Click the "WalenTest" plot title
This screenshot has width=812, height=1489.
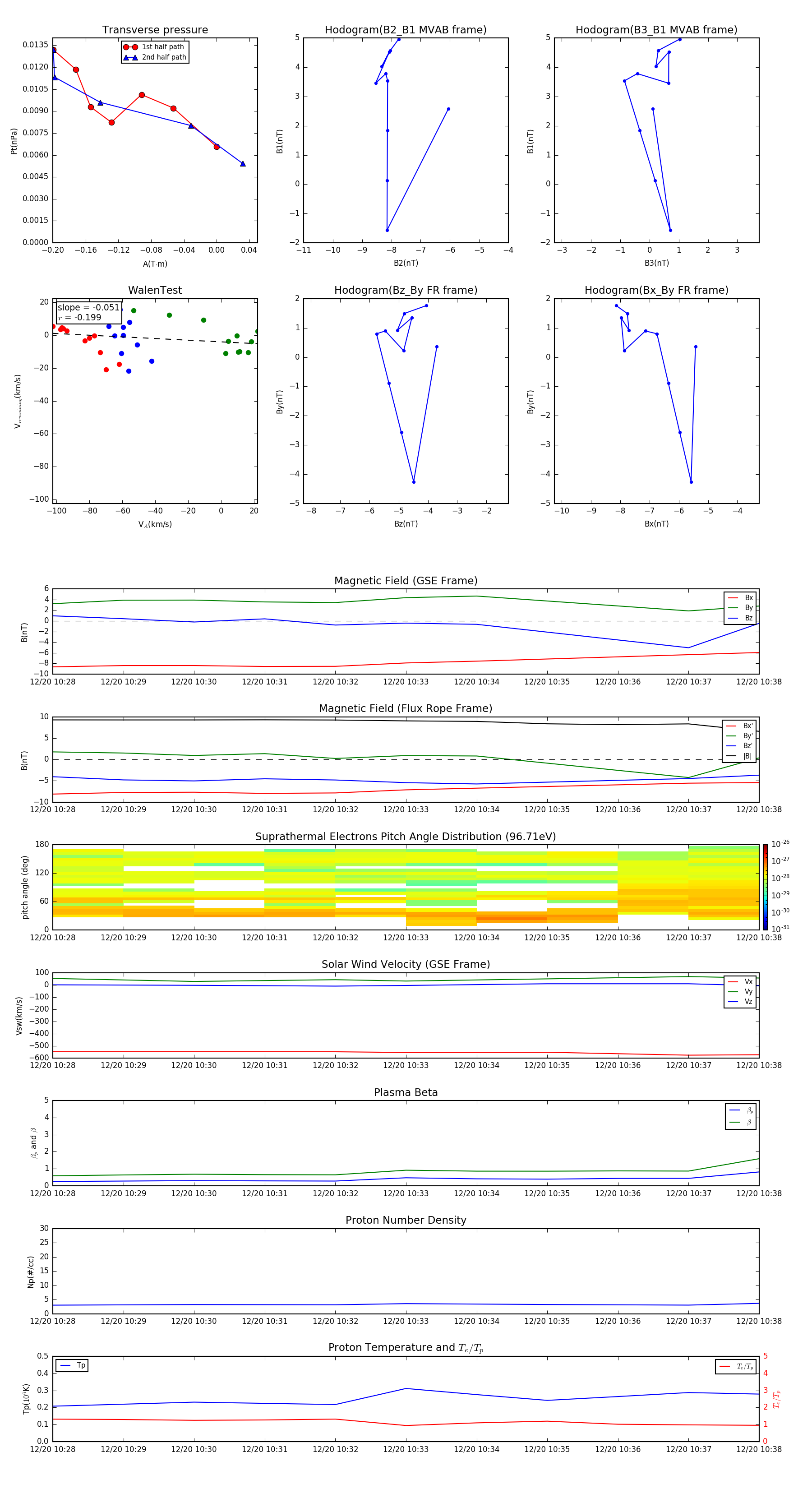tap(155, 290)
